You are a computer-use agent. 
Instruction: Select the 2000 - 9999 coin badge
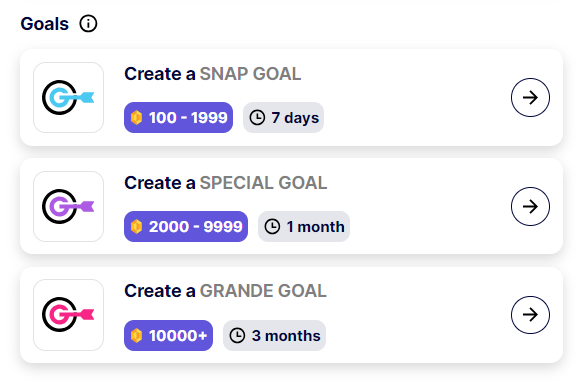186,226
